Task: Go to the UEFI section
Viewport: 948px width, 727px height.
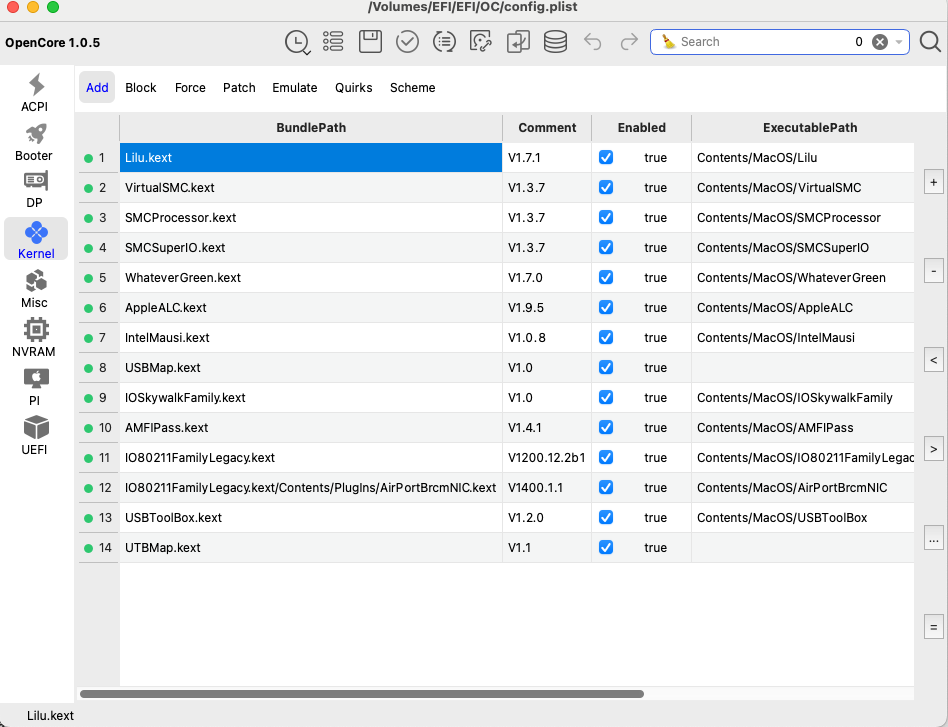Action: (35, 435)
